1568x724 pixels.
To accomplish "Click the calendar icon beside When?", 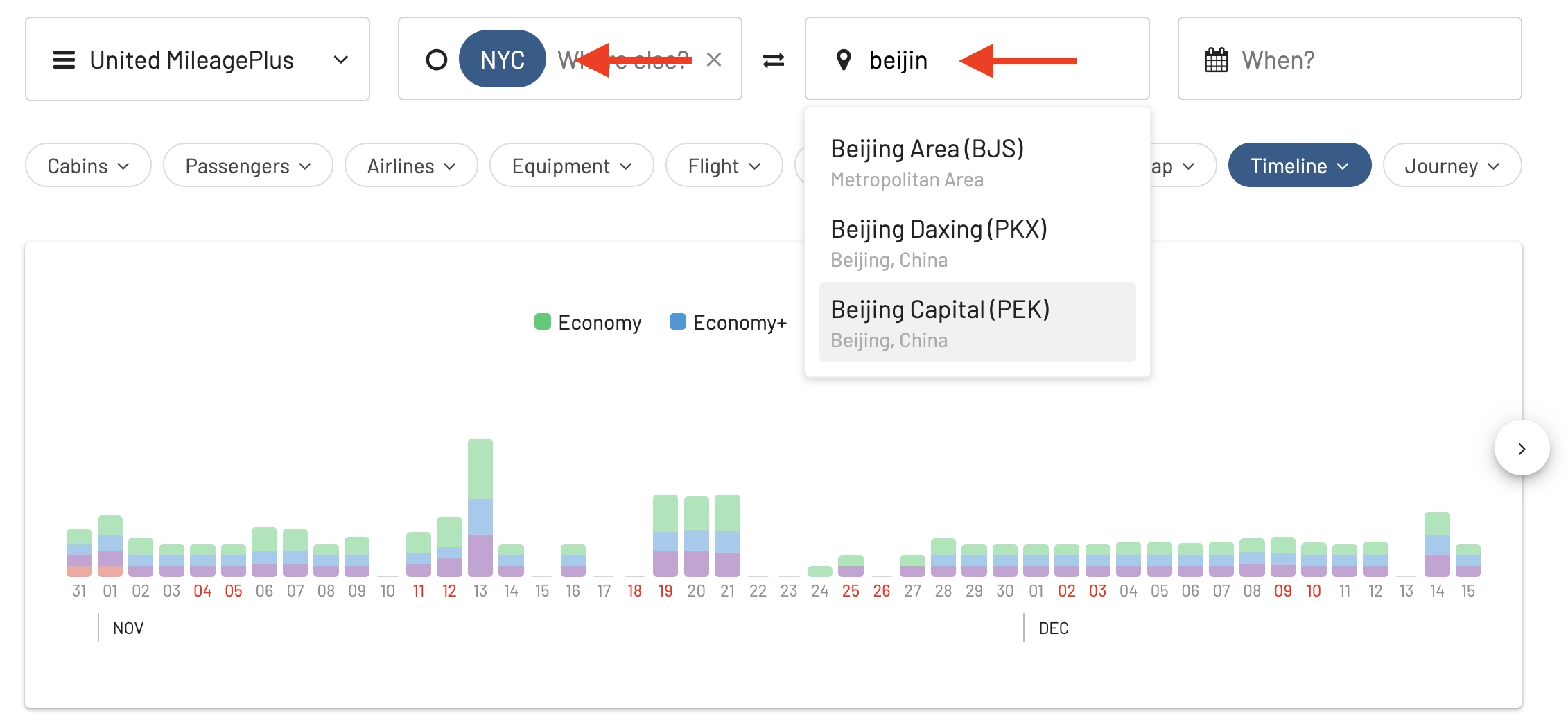I will [1216, 60].
